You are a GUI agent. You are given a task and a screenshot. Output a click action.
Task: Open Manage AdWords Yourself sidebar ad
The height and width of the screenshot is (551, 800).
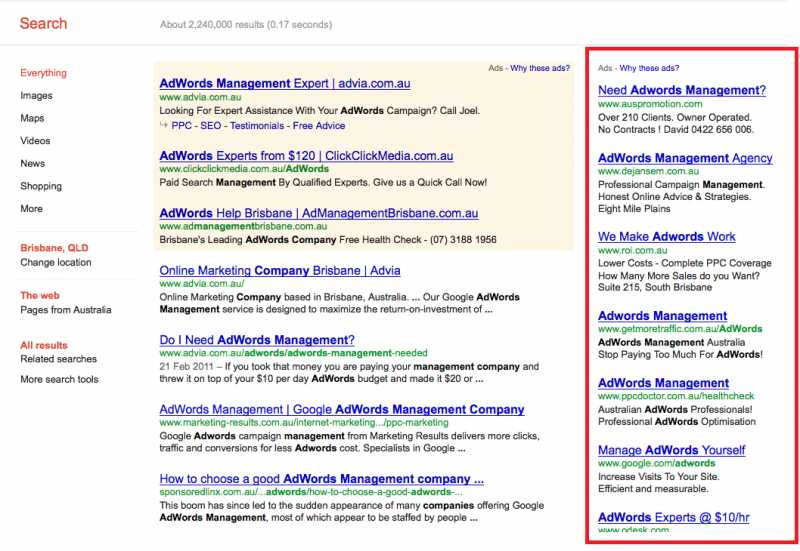coord(671,450)
